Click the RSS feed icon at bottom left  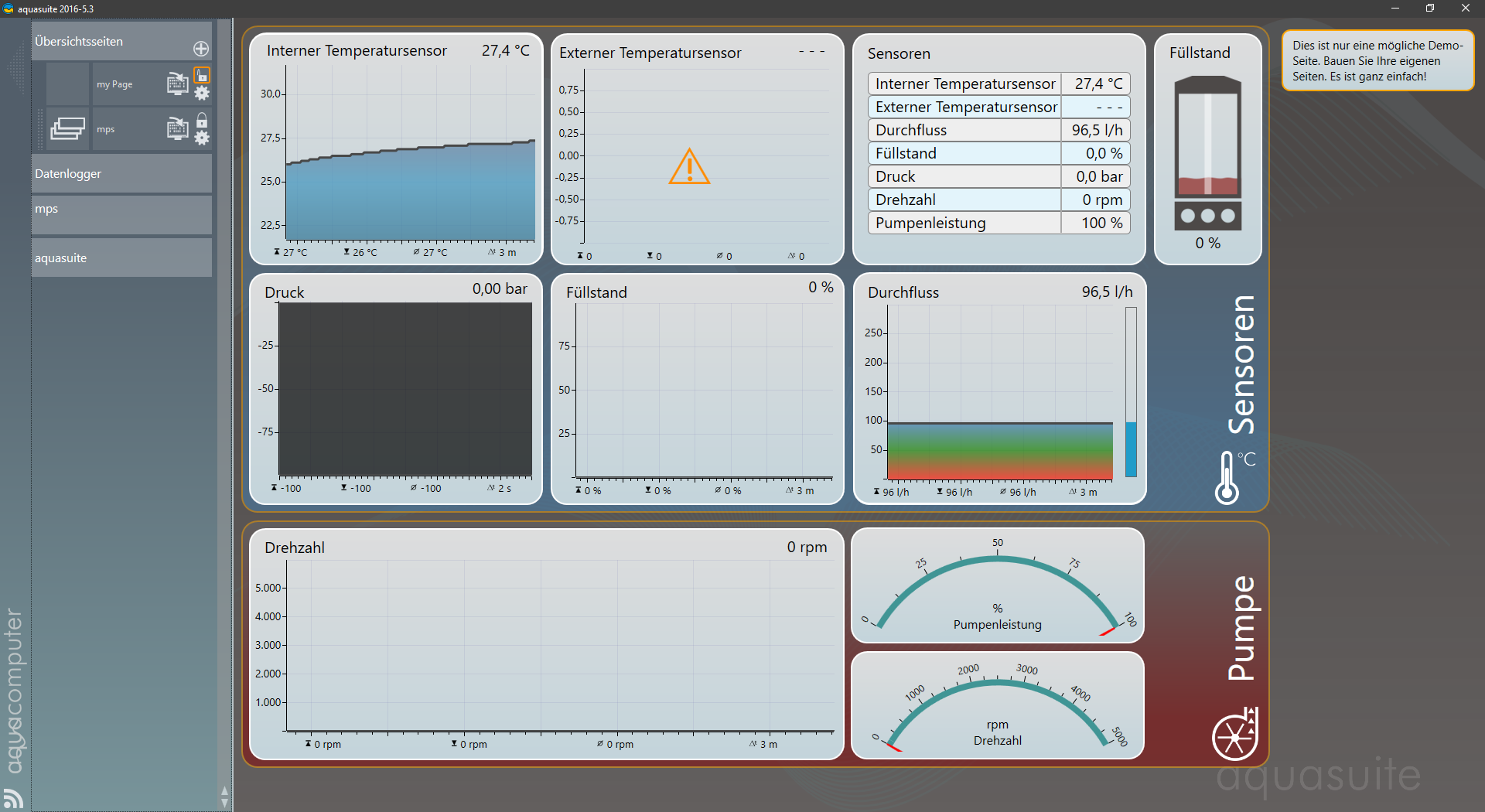[x=12, y=797]
